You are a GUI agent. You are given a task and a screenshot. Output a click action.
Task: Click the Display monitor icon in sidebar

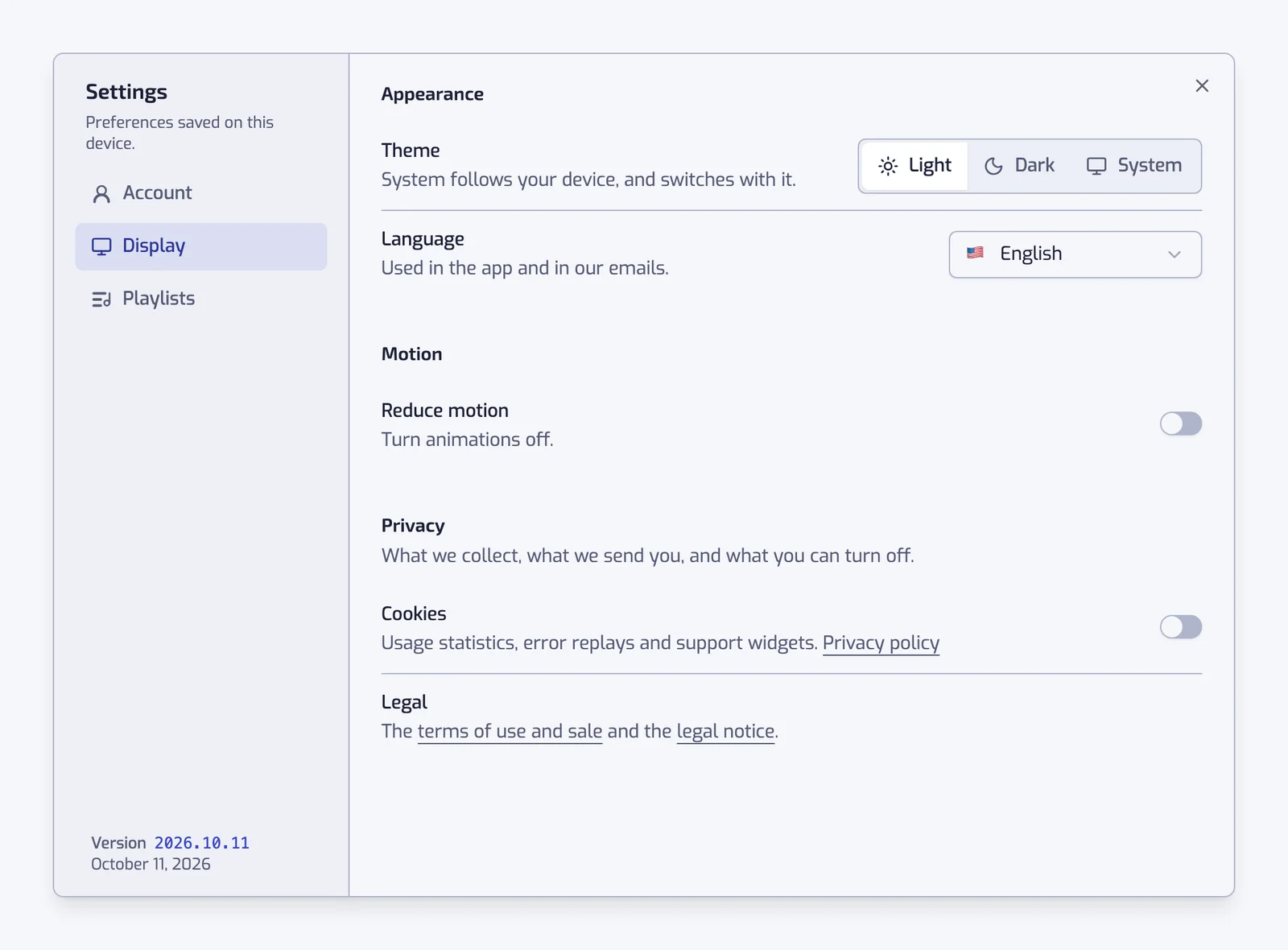[101, 246]
